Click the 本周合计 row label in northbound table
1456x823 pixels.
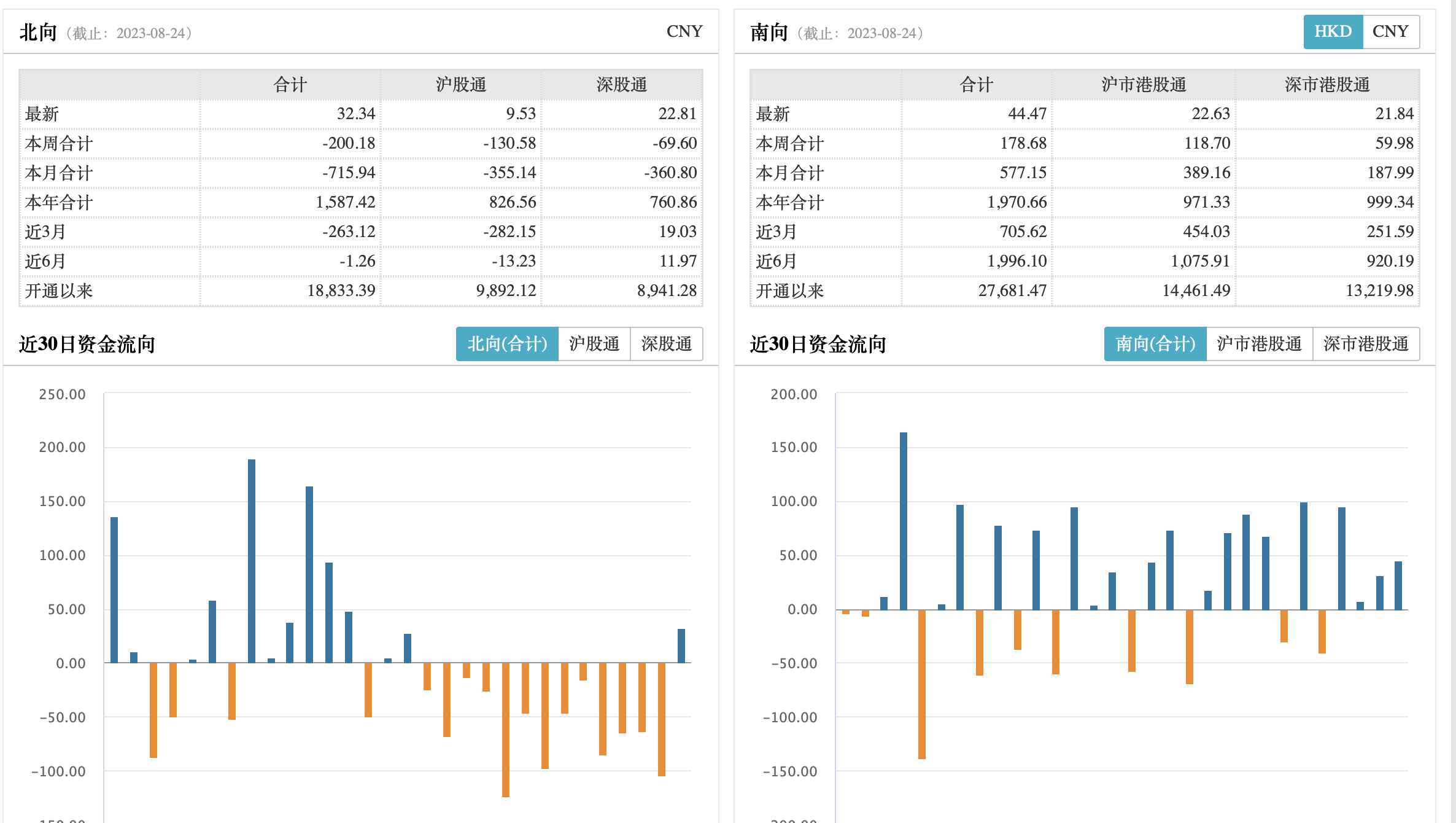(x=59, y=144)
